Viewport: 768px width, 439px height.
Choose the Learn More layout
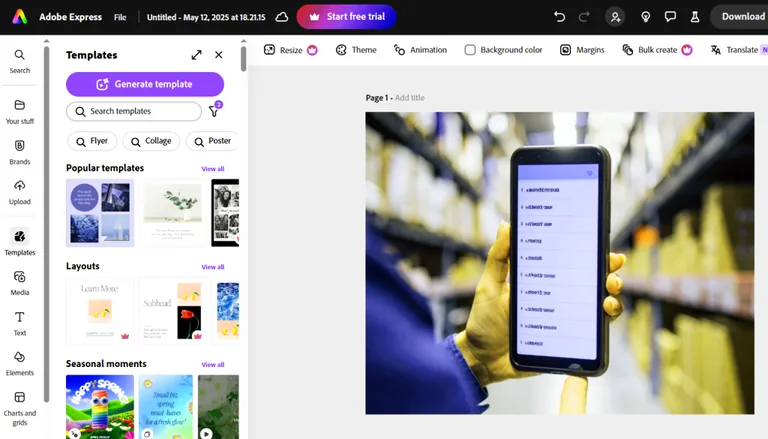(x=100, y=311)
